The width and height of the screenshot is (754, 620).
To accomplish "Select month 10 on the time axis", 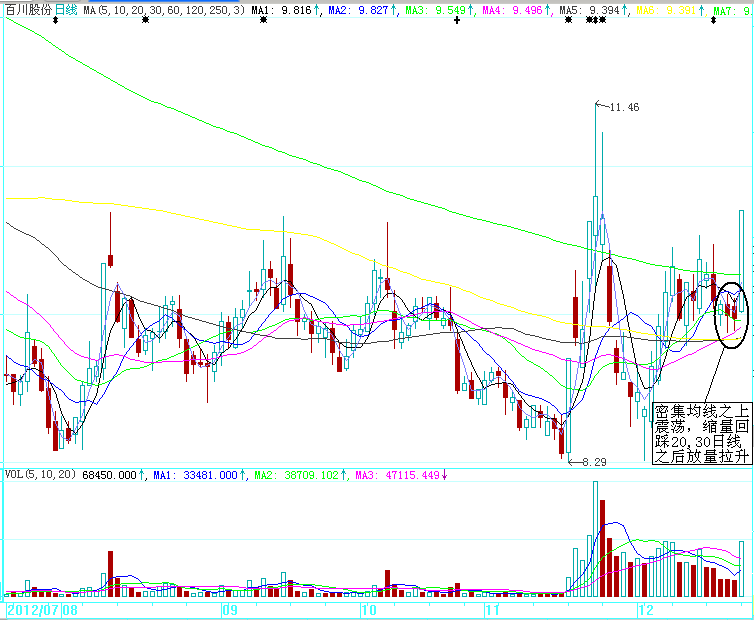I will 368,610.
